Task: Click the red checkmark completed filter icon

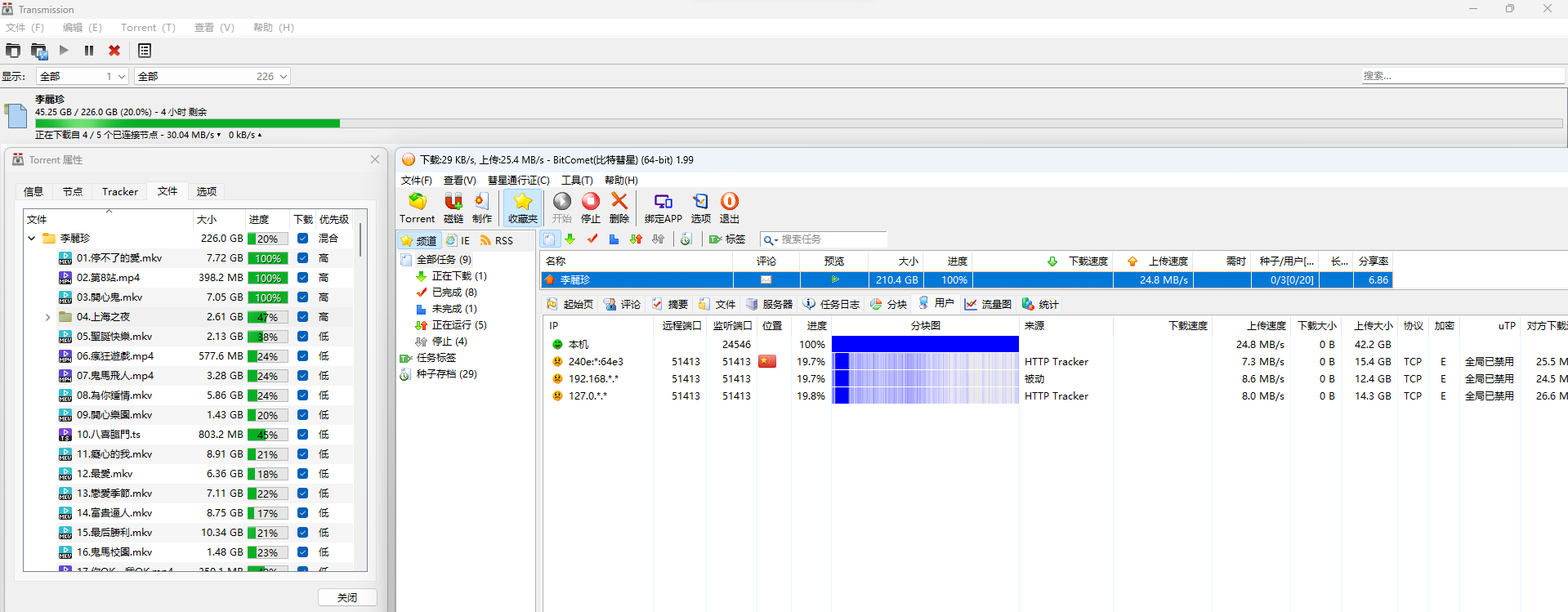Action: point(592,239)
